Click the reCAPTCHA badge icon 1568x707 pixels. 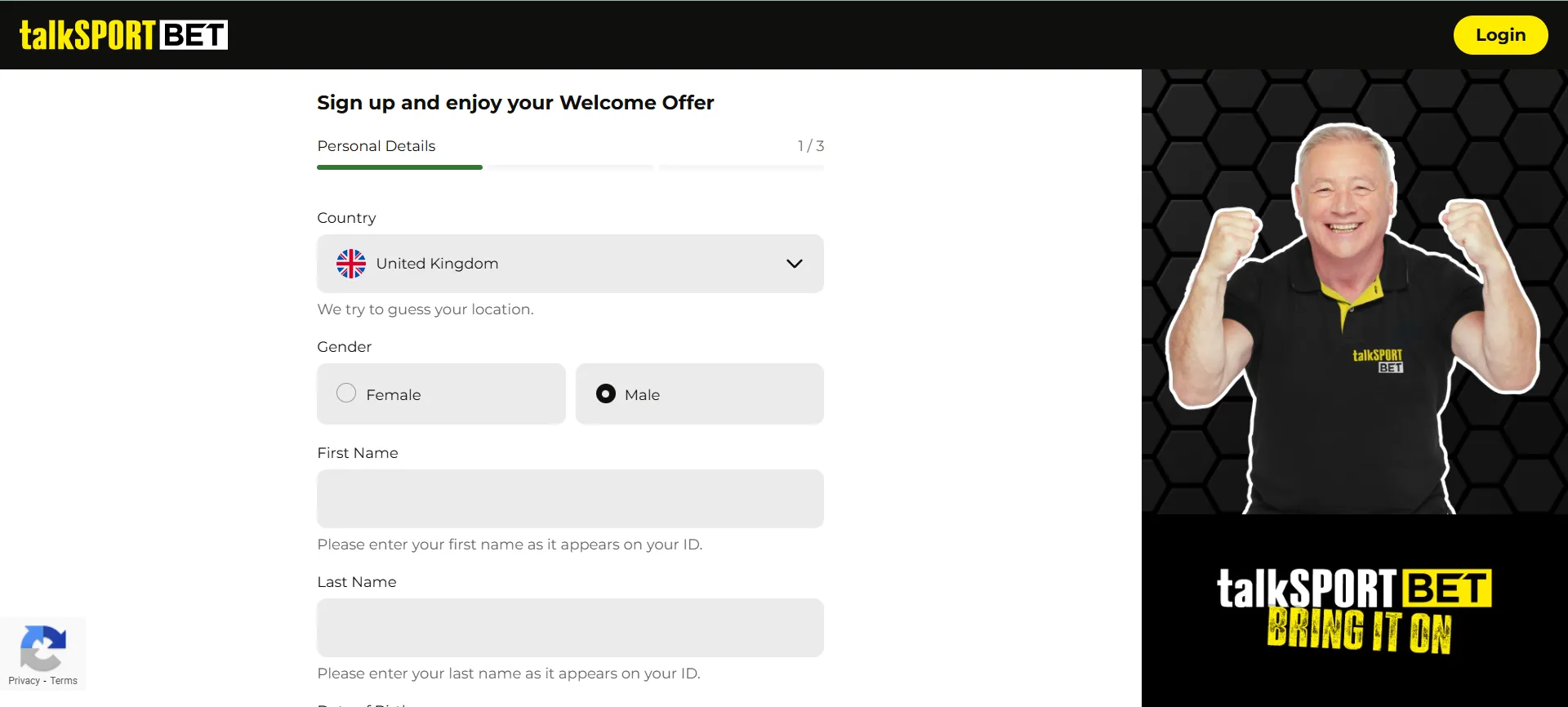click(x=42, y=647)
